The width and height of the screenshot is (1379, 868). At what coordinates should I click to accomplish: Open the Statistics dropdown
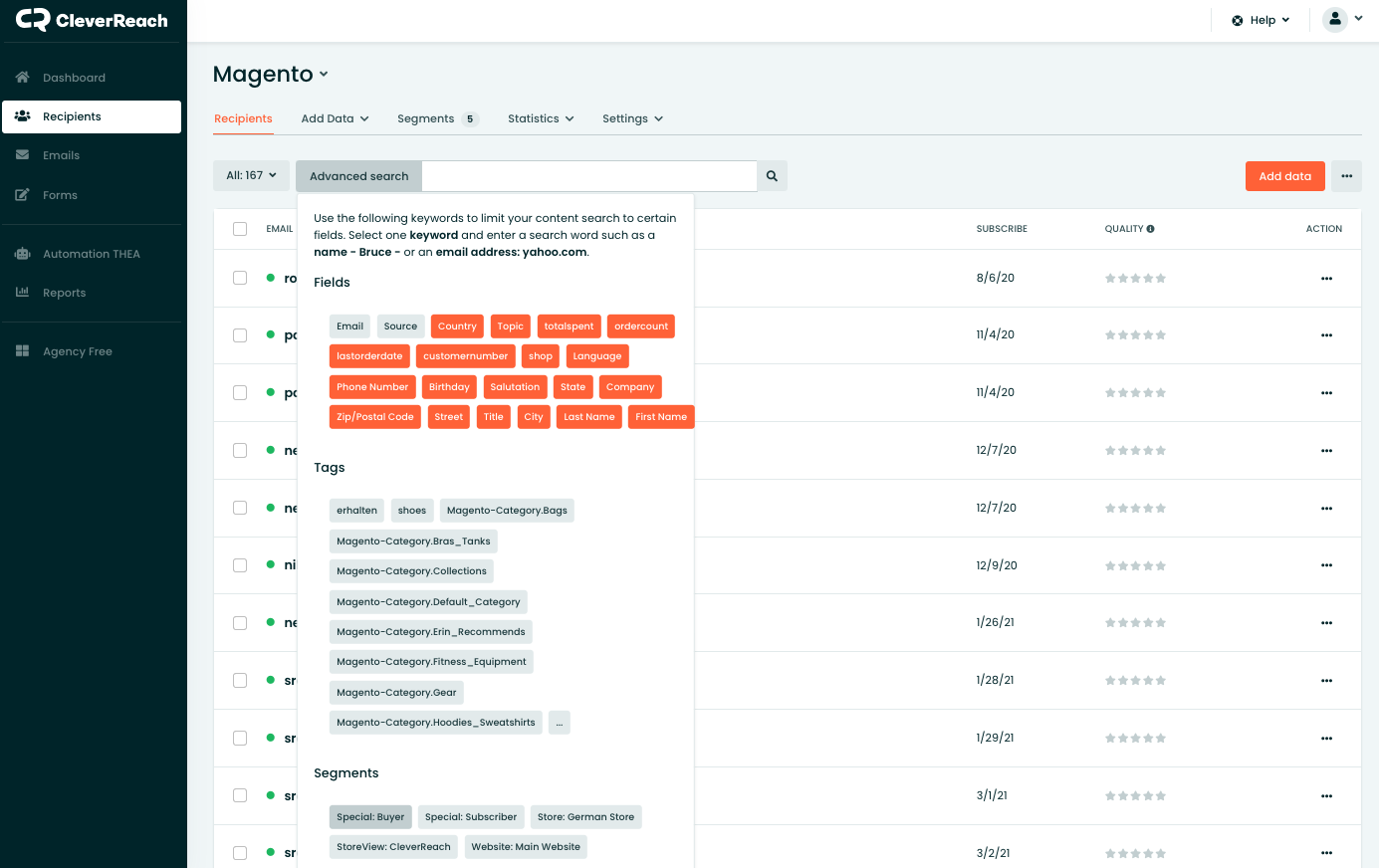[541, 118]
